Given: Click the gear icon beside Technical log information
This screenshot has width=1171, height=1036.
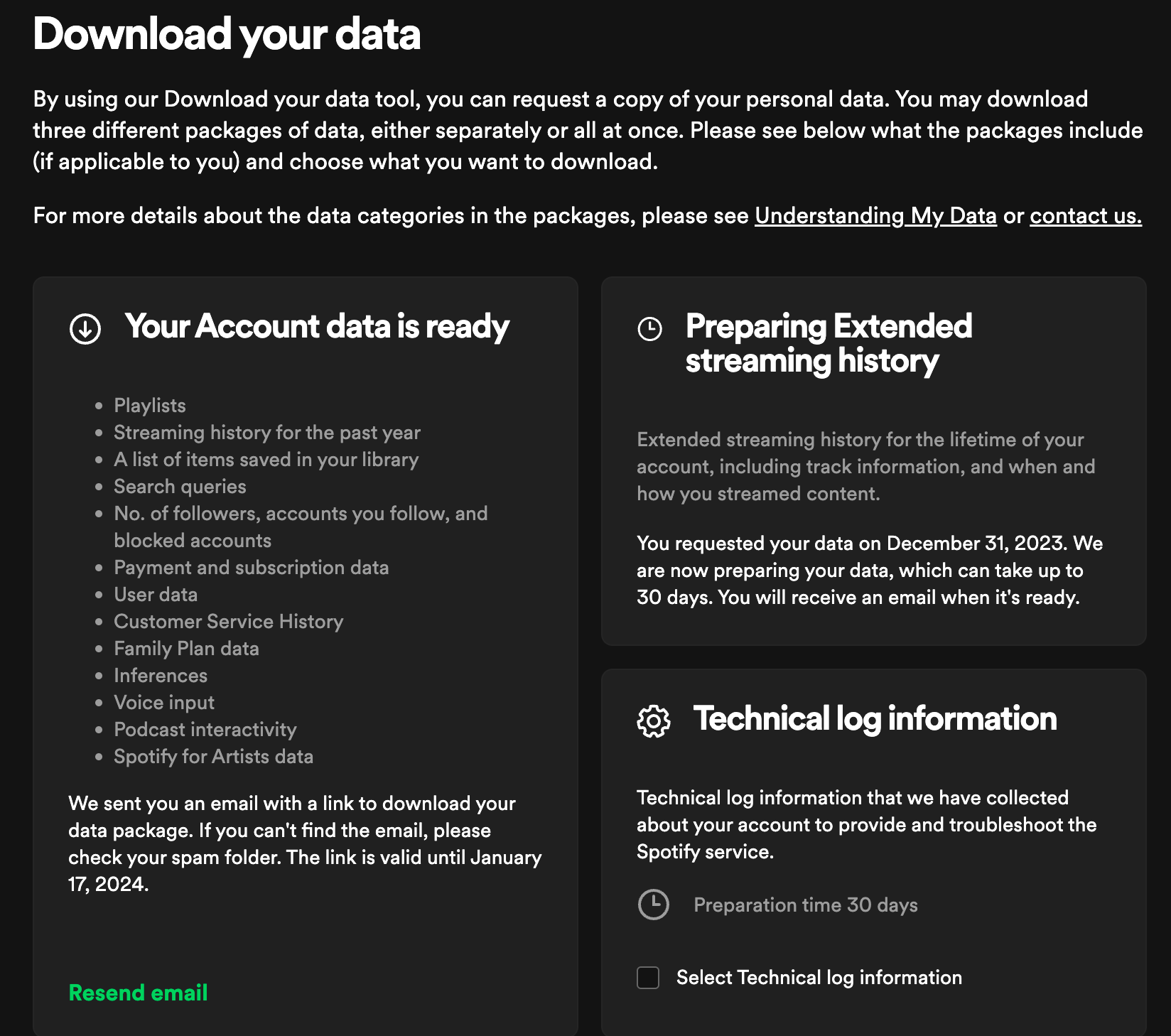Looking at the screenshot, I should (x=654, y=721).
